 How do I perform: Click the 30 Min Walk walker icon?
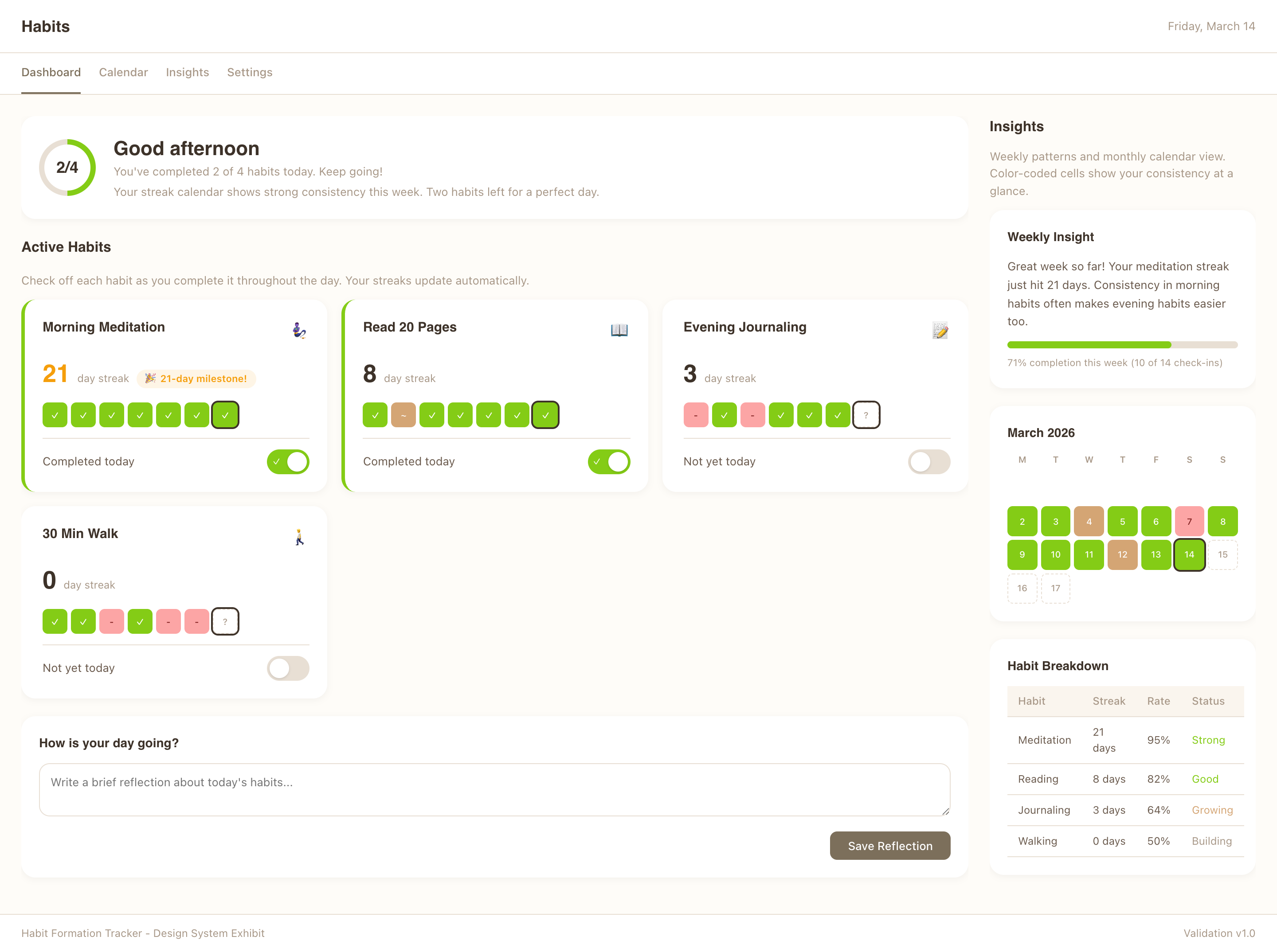299,537
